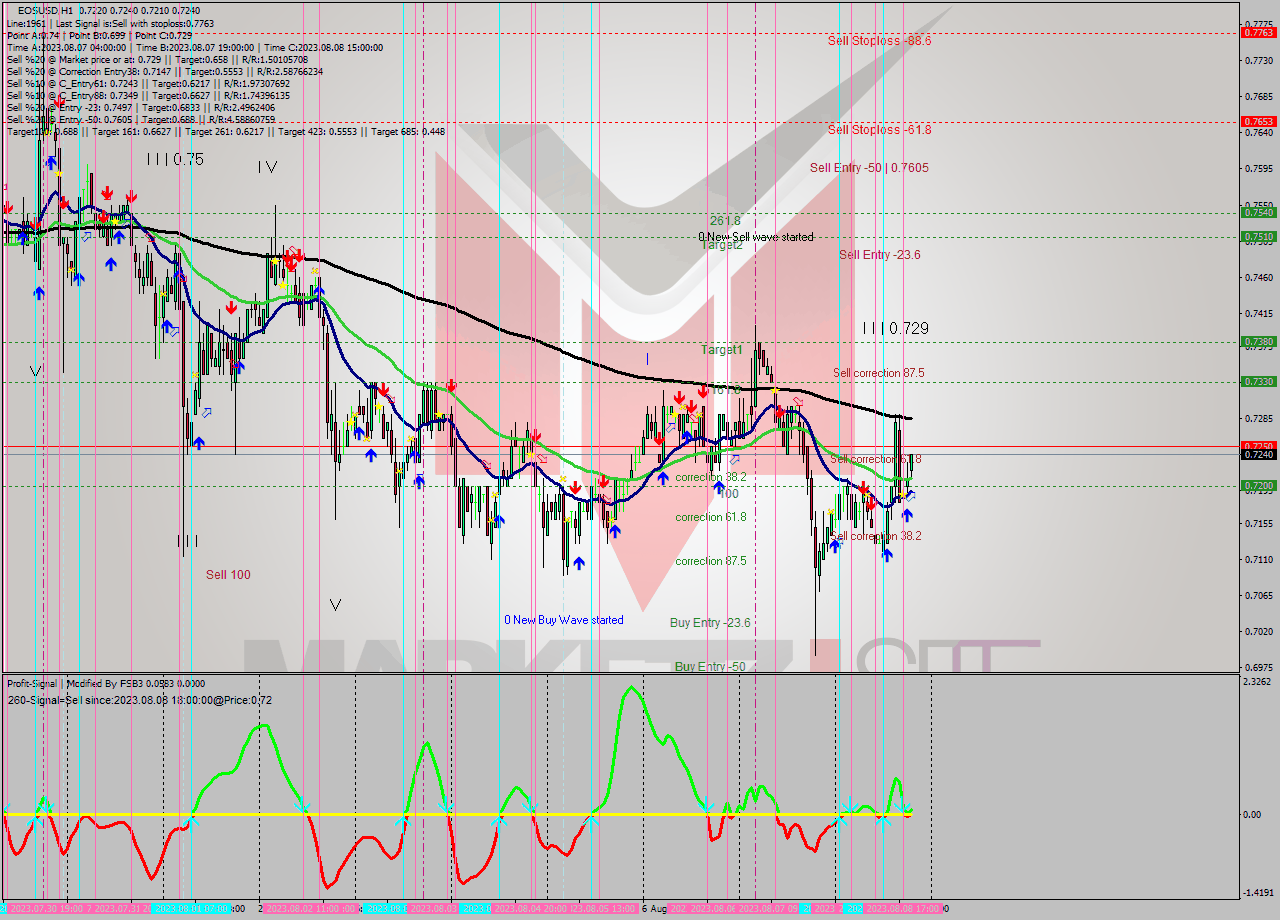Click the 'I I I 0.729' wave label
This screenshot has height=920, width=1280.
(x=896, y=328)
